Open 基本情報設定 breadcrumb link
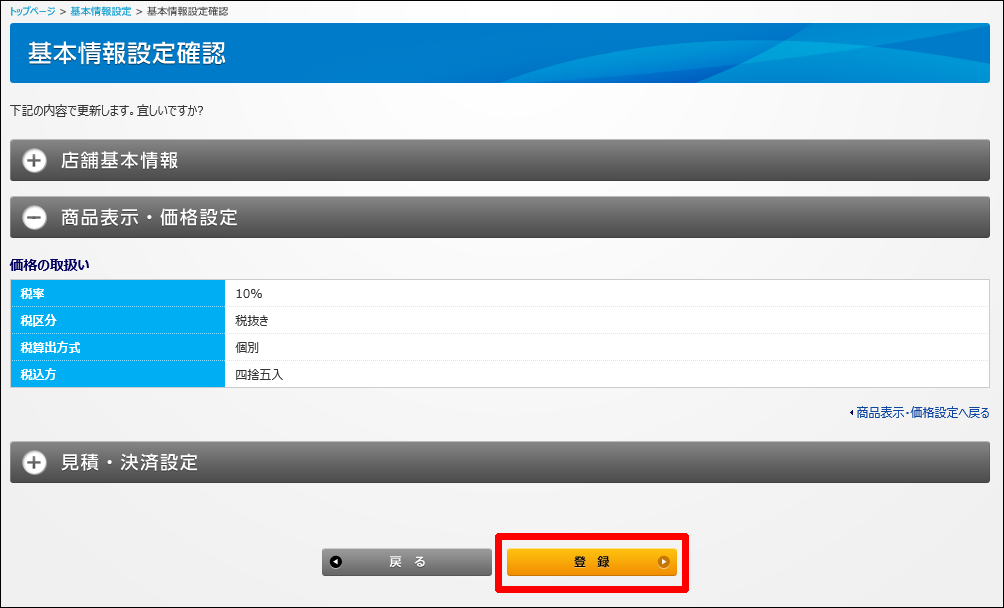Viewport: 1004px width, 608px height. tap(101, 12)
